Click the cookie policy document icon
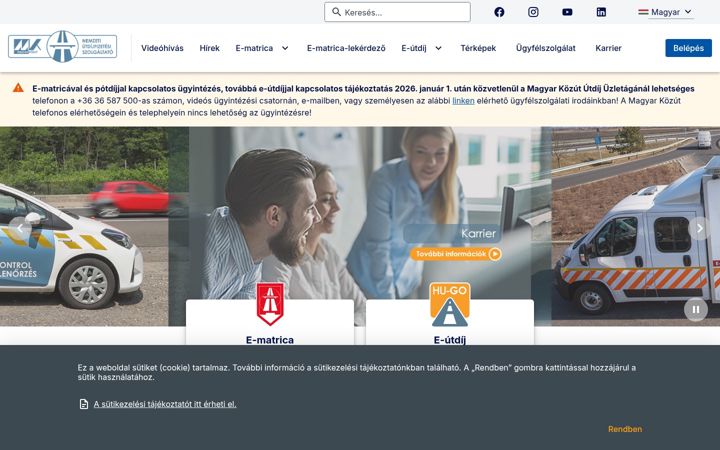Image resolution: width=720 pixels, height=450 pixels. point(84,404)
